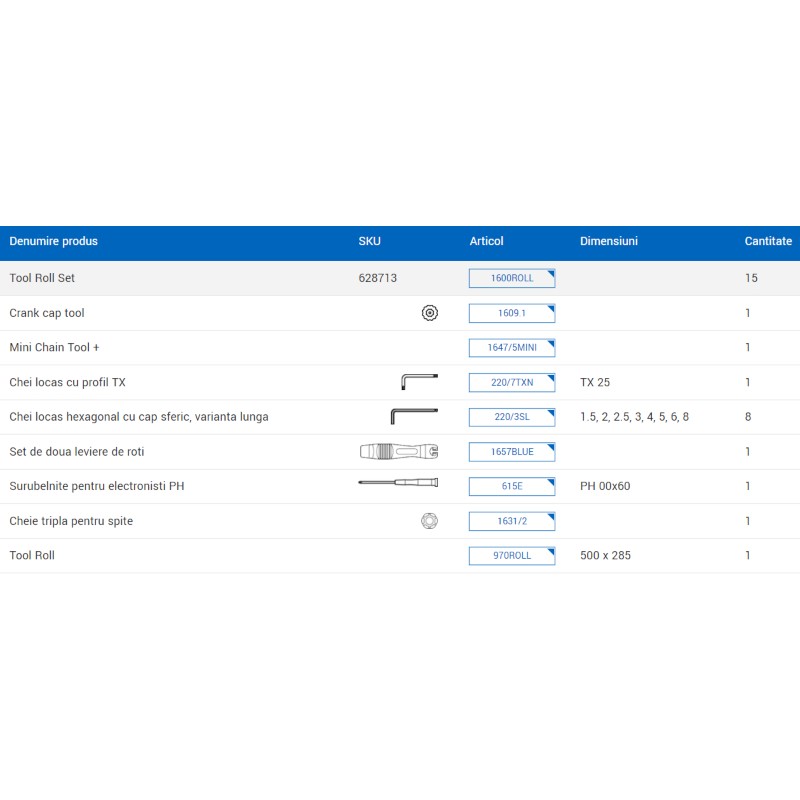Screen dimensions: 800x800
Task: Open article 1600ROLL
Action: [512, 278]
